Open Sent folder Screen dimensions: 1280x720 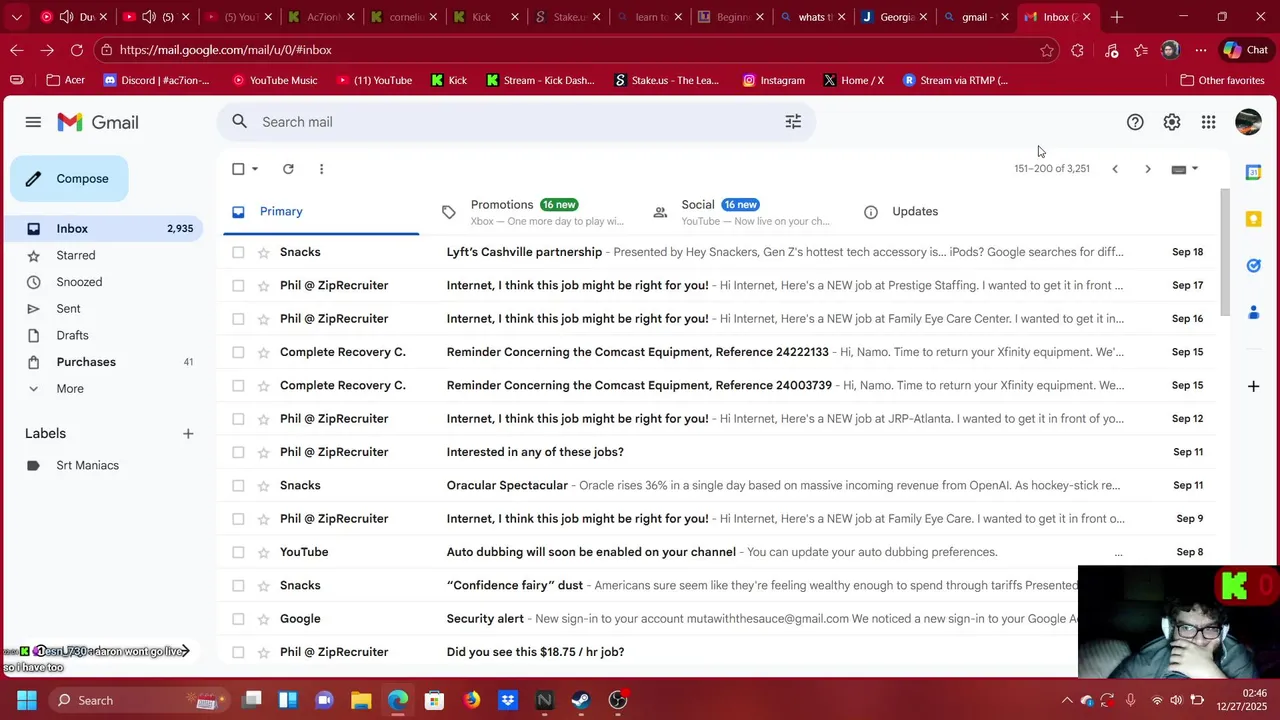pyautogui.click(x=68, y=309)
